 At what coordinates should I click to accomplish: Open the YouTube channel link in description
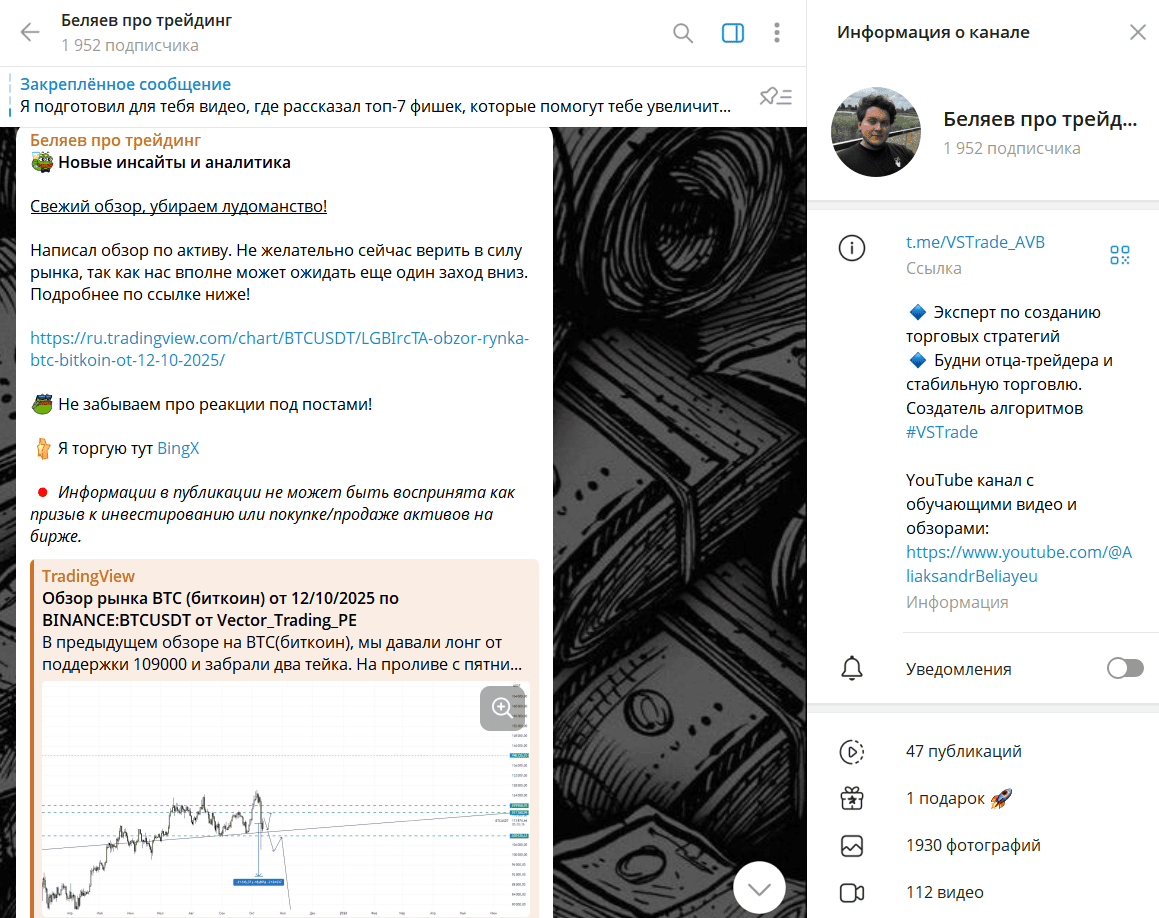tap(1019, 564)
